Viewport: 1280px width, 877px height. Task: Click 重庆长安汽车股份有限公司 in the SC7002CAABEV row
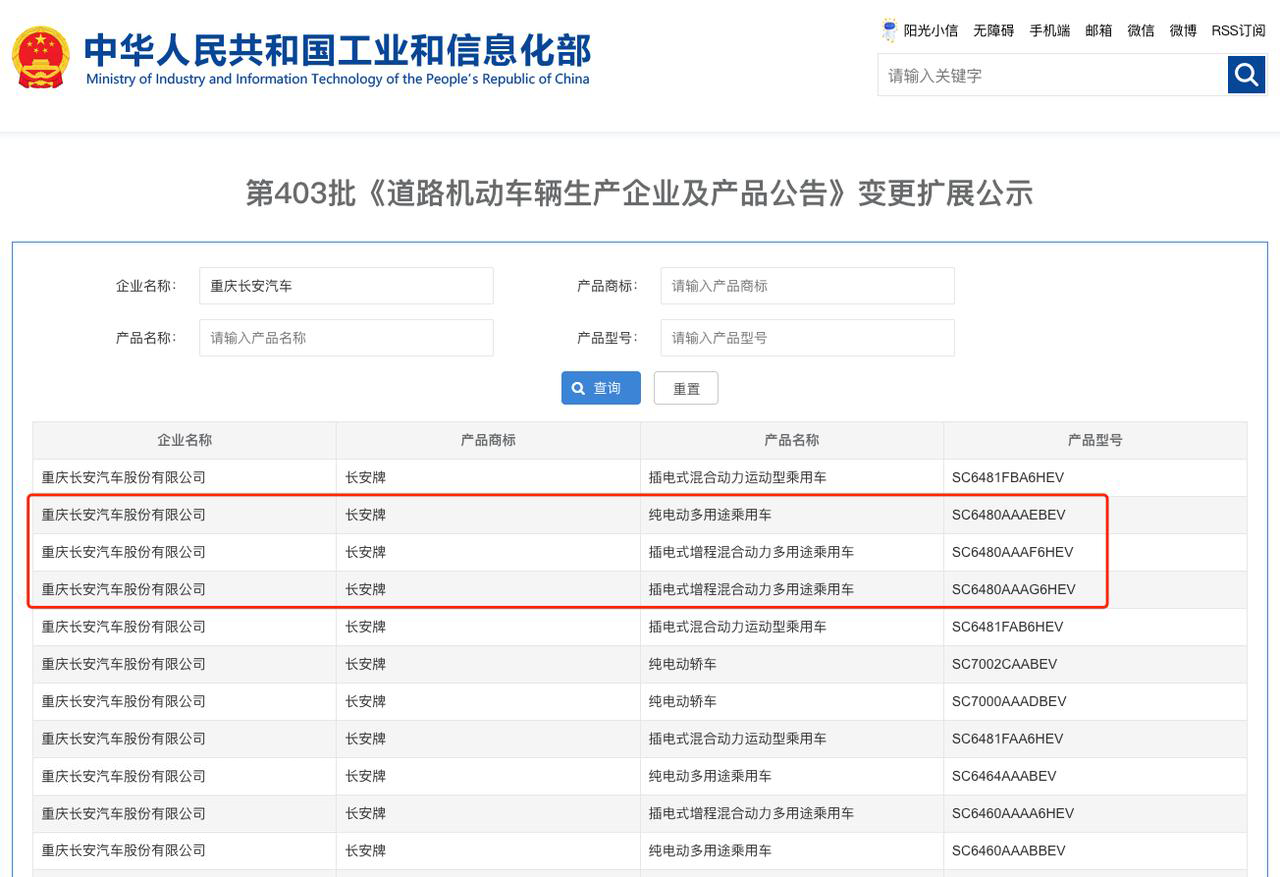(124, 664)
